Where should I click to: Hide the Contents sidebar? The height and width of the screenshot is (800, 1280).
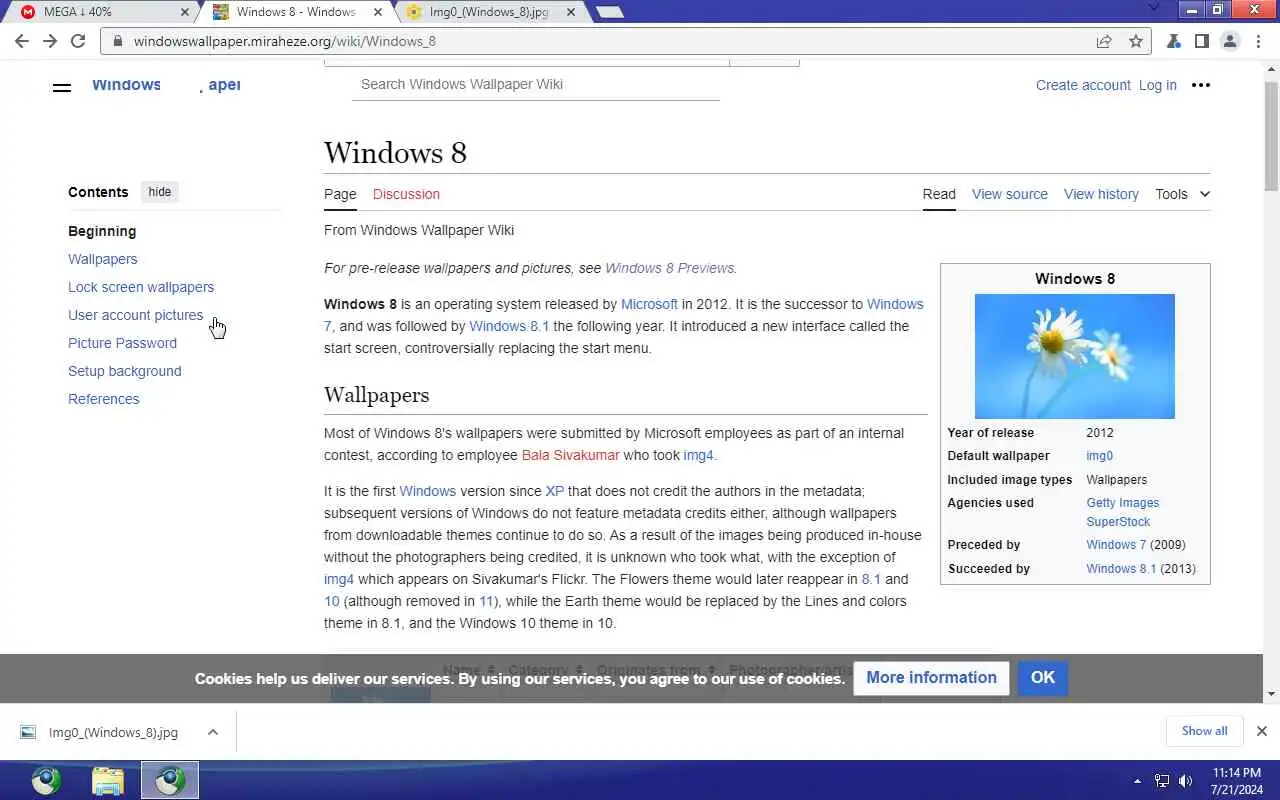(x=160, y=192)
